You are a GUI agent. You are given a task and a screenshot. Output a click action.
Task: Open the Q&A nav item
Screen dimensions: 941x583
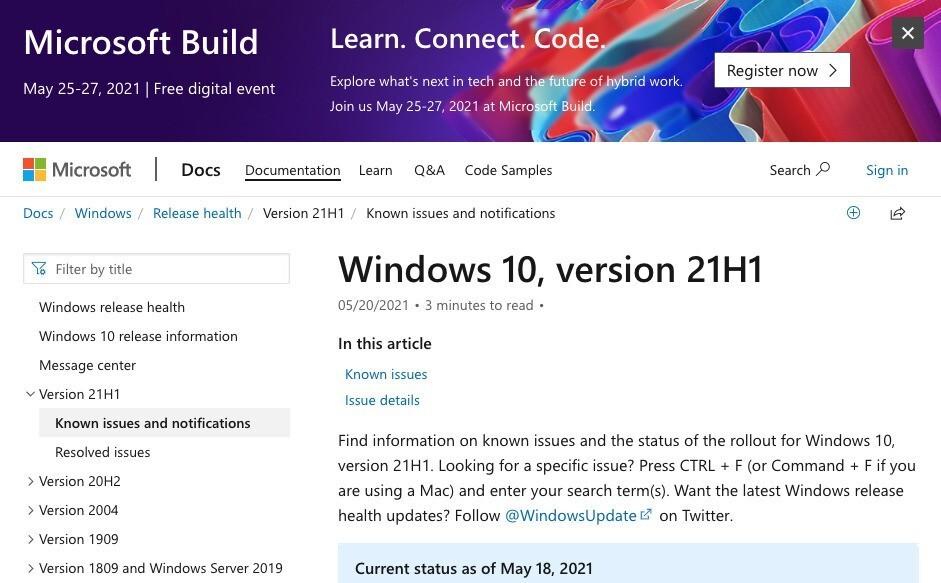pyautogui.click(x=430, y=171)
